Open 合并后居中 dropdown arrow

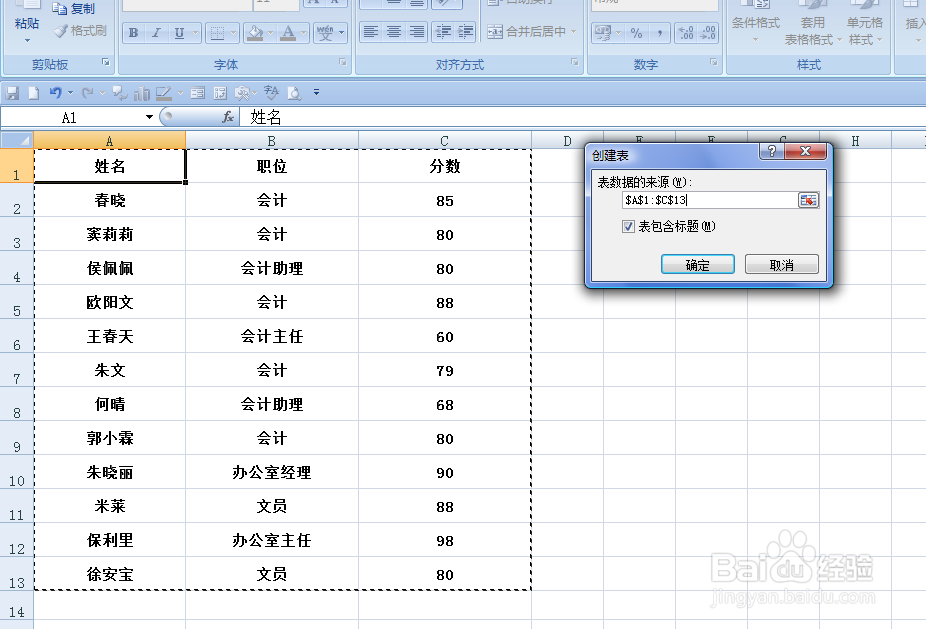tap(573, 31)
